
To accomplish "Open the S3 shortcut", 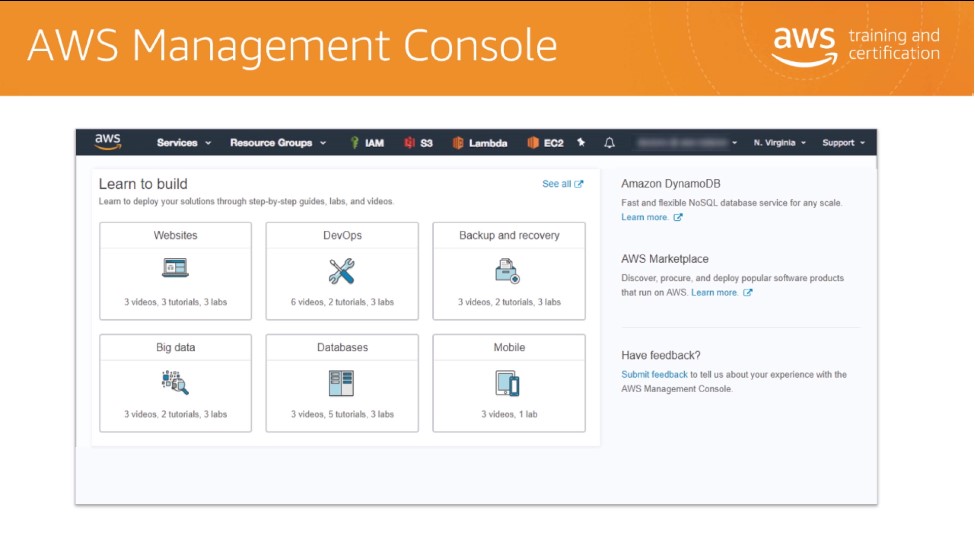I will point(418,143).
